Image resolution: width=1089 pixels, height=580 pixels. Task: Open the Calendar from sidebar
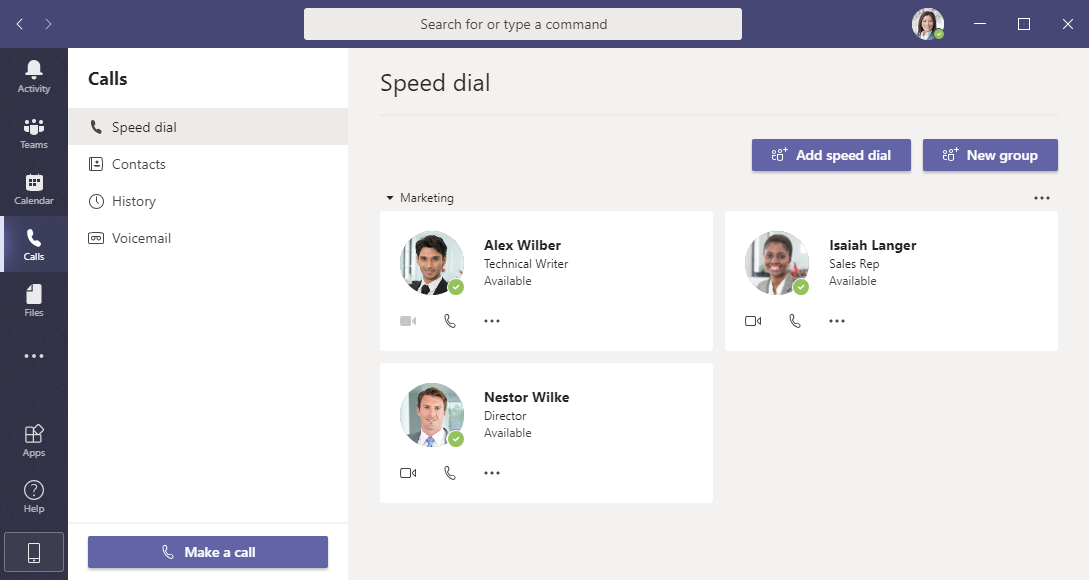(x=34, y=189)
